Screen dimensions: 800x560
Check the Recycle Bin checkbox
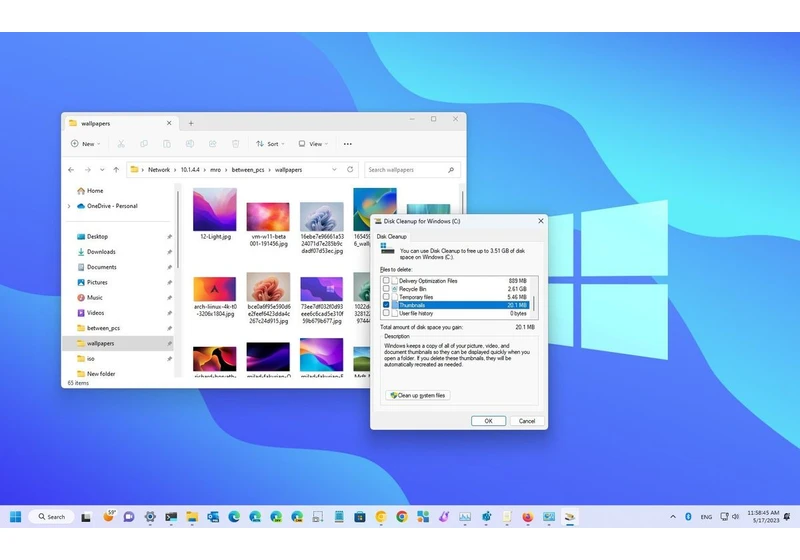[386, 289]
